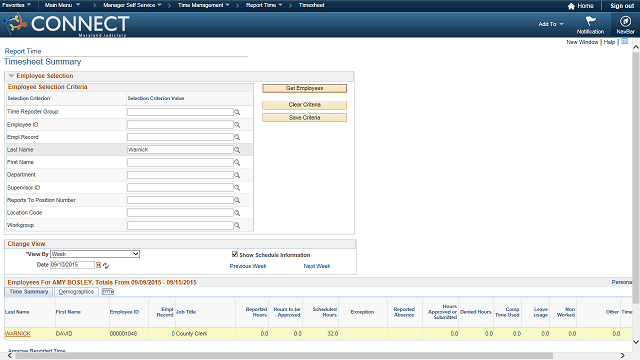The width and height of the screenshot is (640, 360).
Task: Select the Timesheet breadcrumb item
Action: [311, 5]
